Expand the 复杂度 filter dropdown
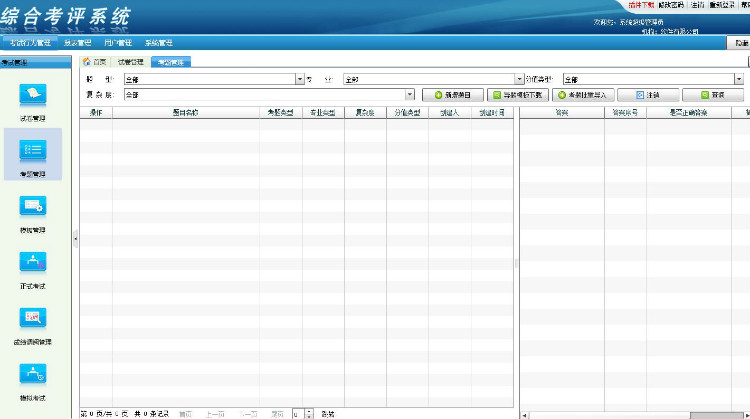The width and height of the screenshot is (750, 419). coord(409,95)
